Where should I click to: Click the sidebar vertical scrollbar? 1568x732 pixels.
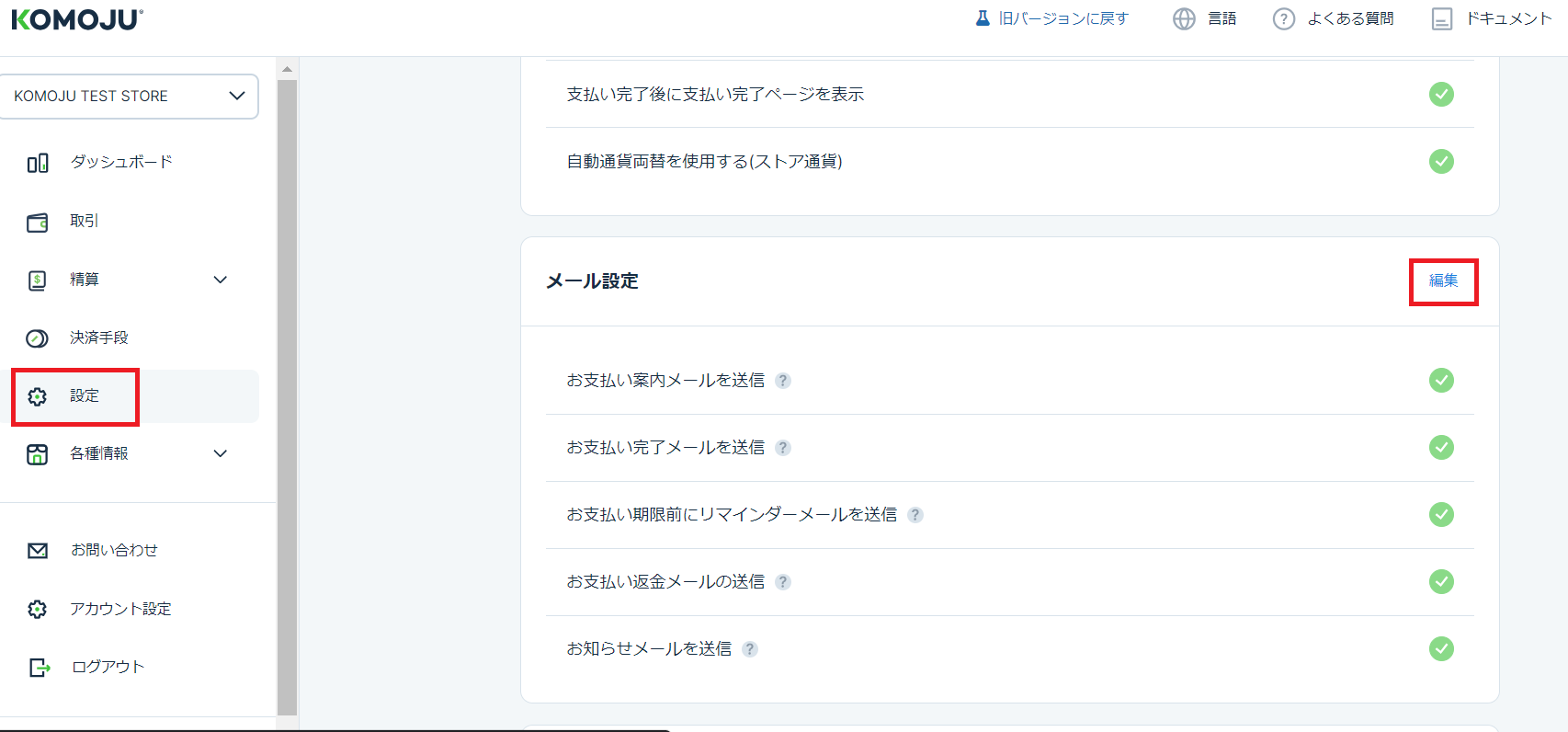(x=287, y=395)
